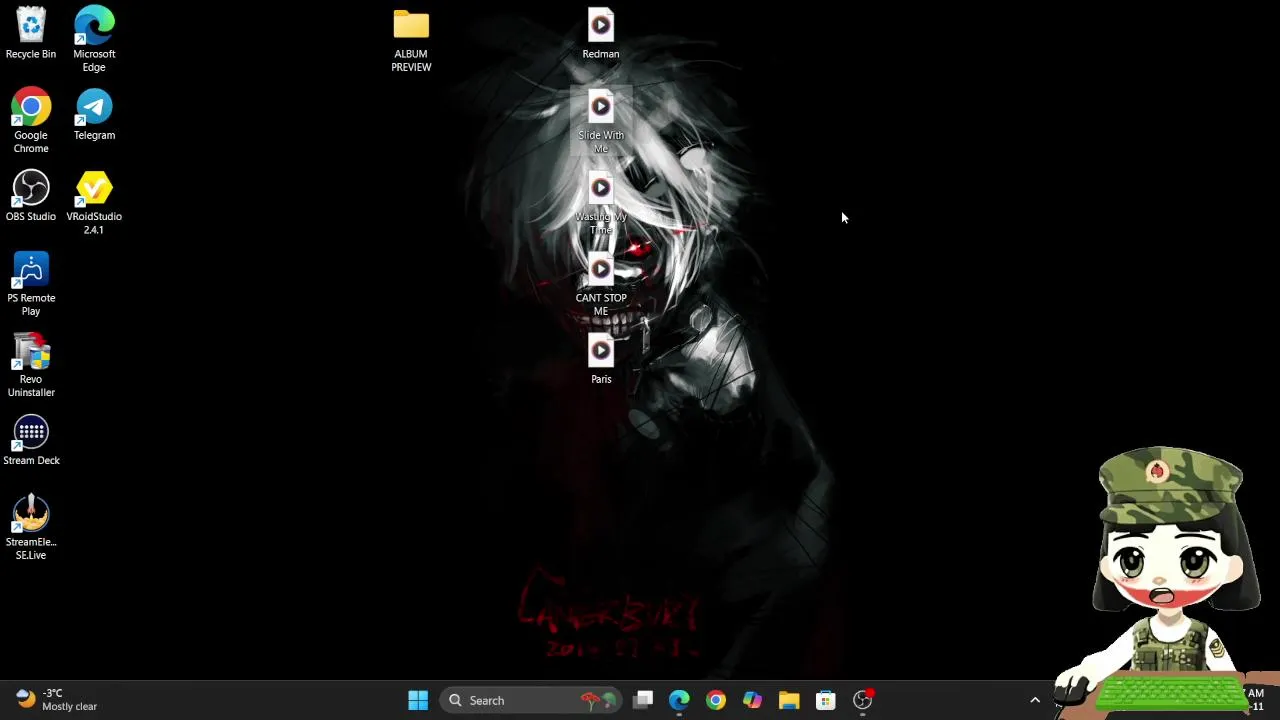Open the Windows Start menu
This screenshot has width=1280, height=720.
point(418,701)
